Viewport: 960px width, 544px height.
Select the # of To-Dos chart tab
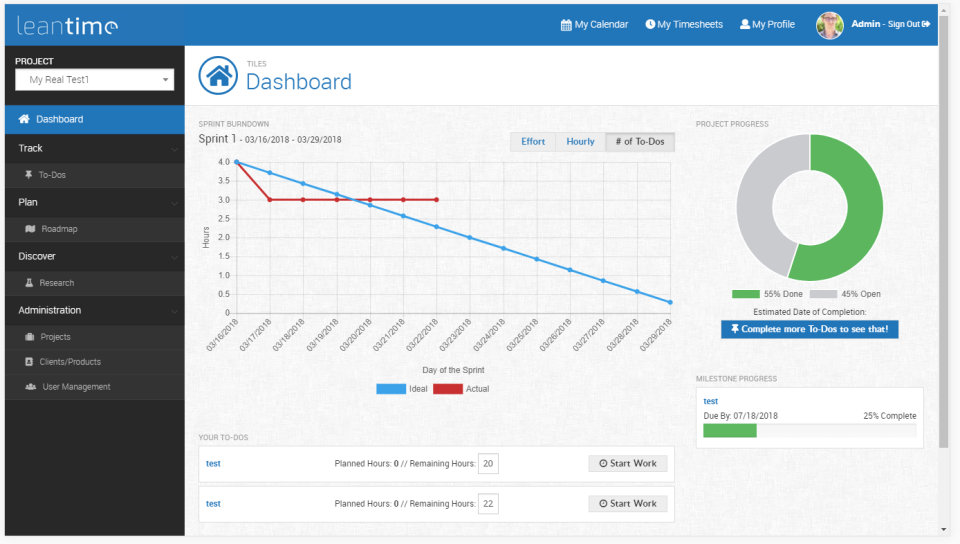tap(640, 141)
